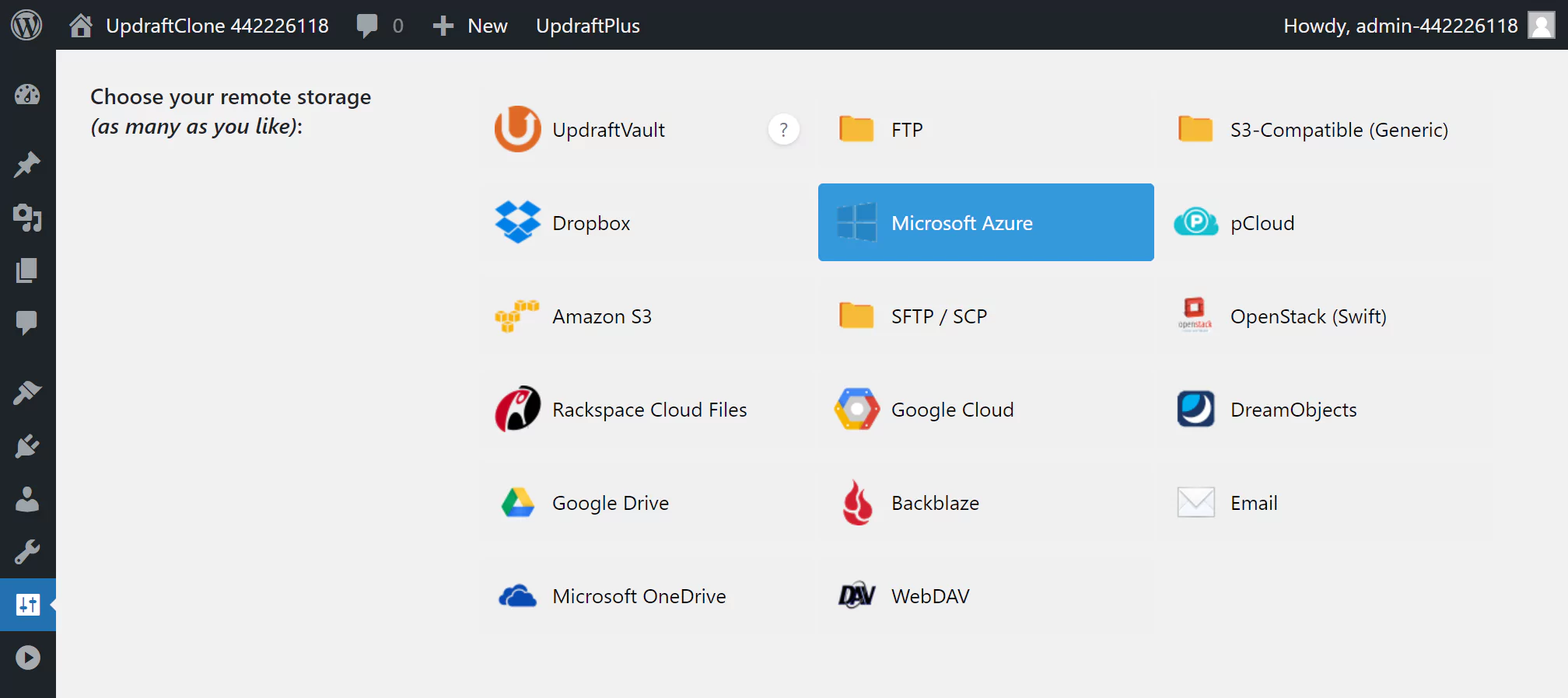Select Dropbox as remote storage
The image size is (1568, 698).
[x=591, y=223]
